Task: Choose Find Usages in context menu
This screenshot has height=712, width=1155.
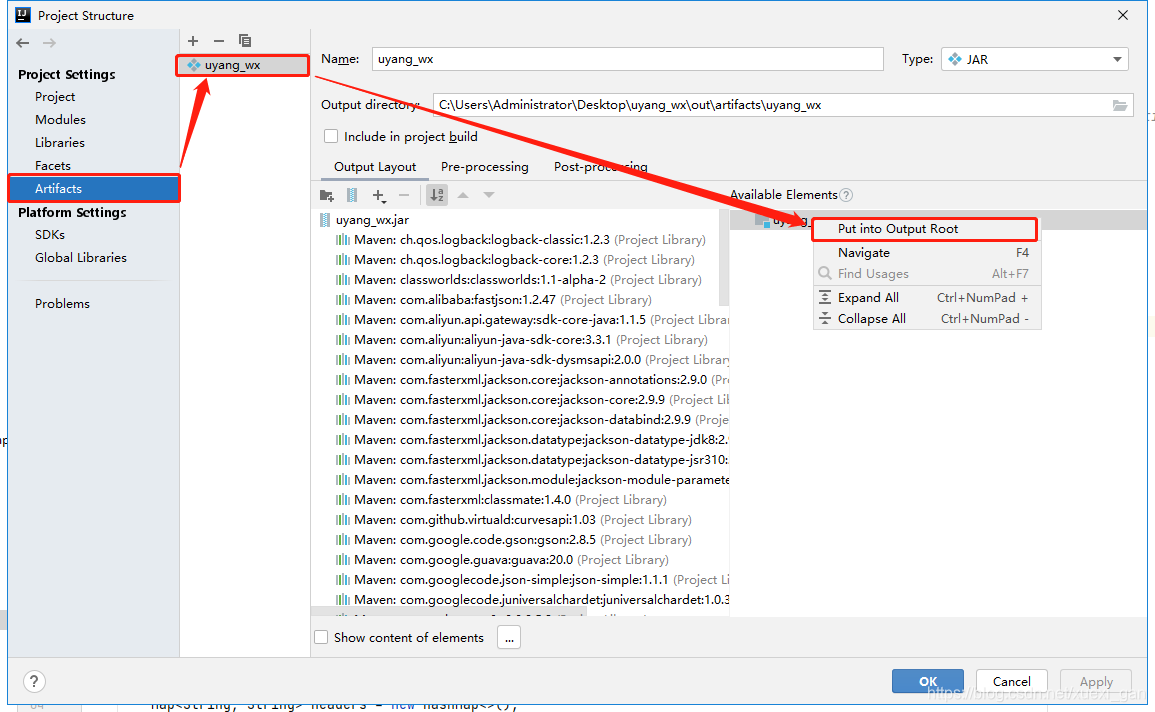Action: pyautogui.click(x=927, y=274)
